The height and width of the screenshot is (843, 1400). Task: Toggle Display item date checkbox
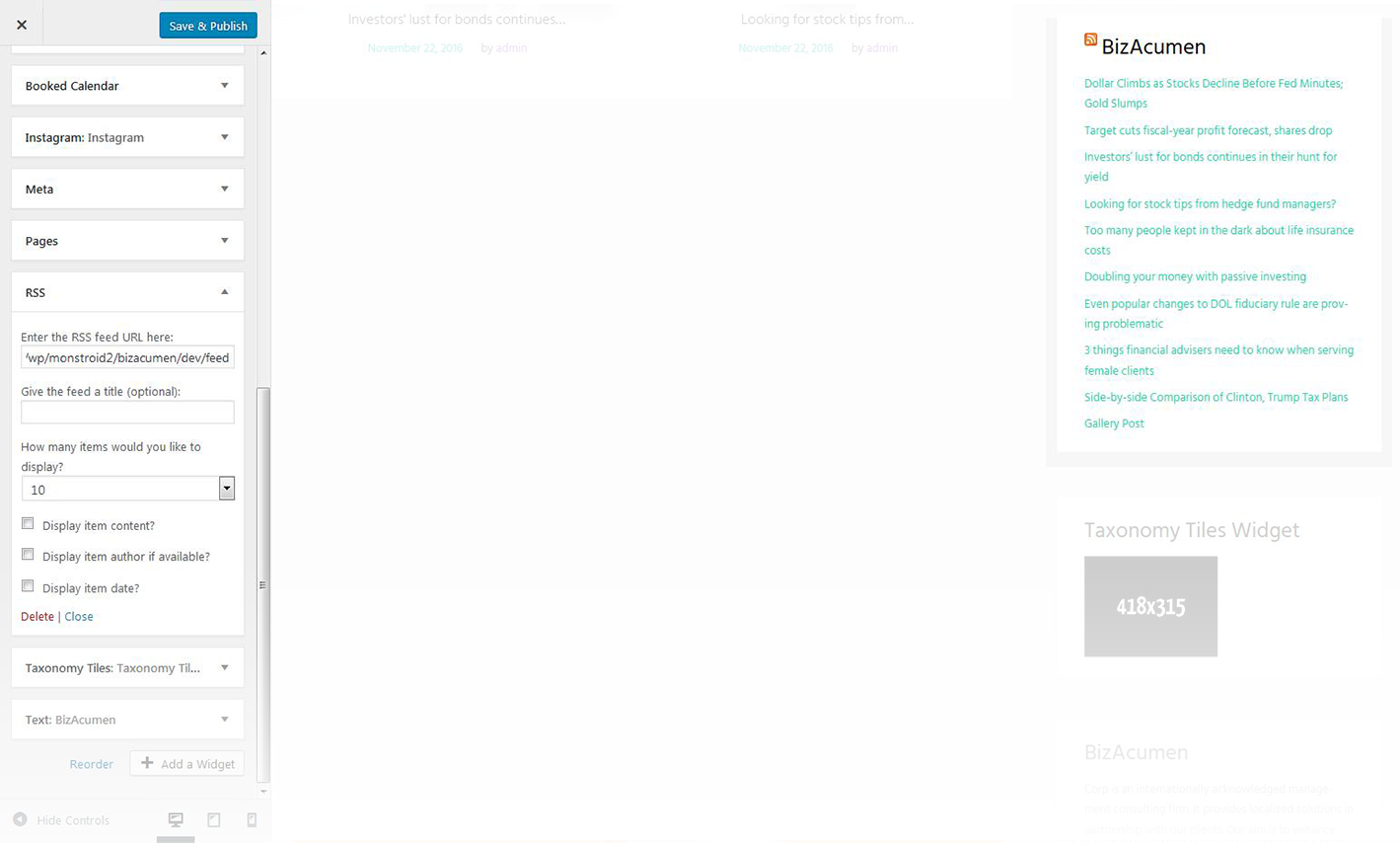(28, 586)
